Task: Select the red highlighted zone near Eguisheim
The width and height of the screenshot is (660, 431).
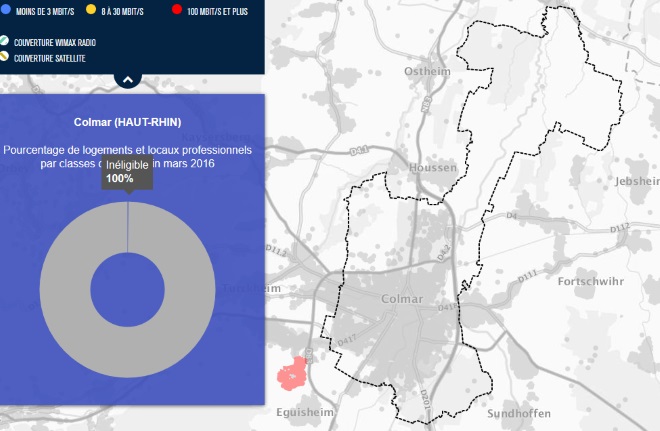Action: point(292,374)
